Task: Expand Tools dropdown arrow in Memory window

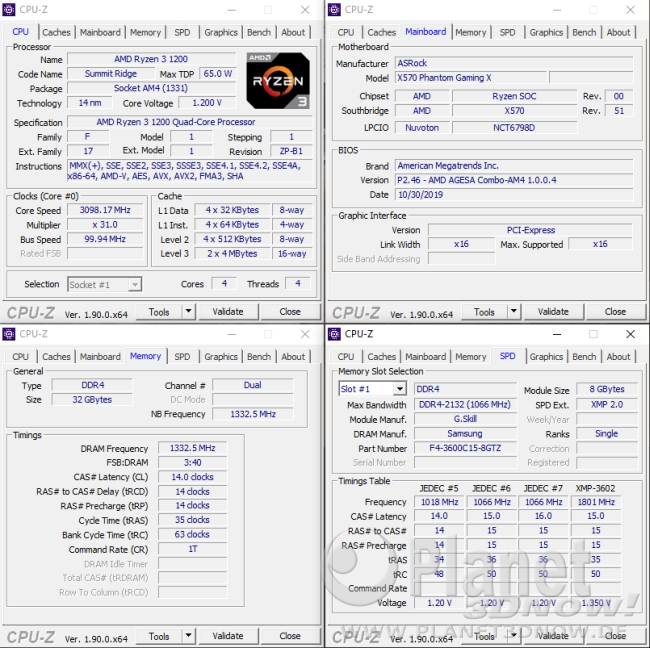Action: pos(189,636)
